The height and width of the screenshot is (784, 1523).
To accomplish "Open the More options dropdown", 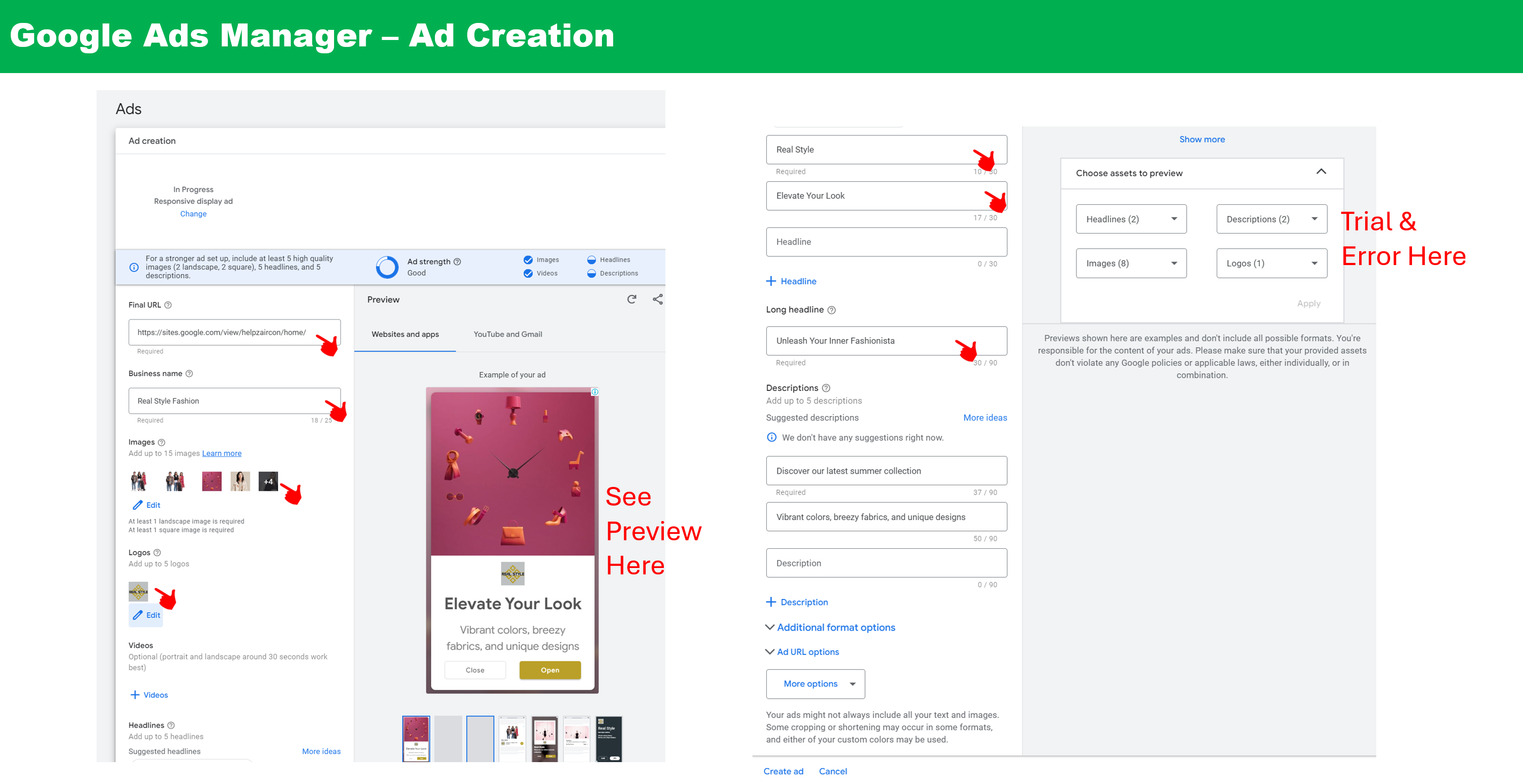I will (815, 684).
